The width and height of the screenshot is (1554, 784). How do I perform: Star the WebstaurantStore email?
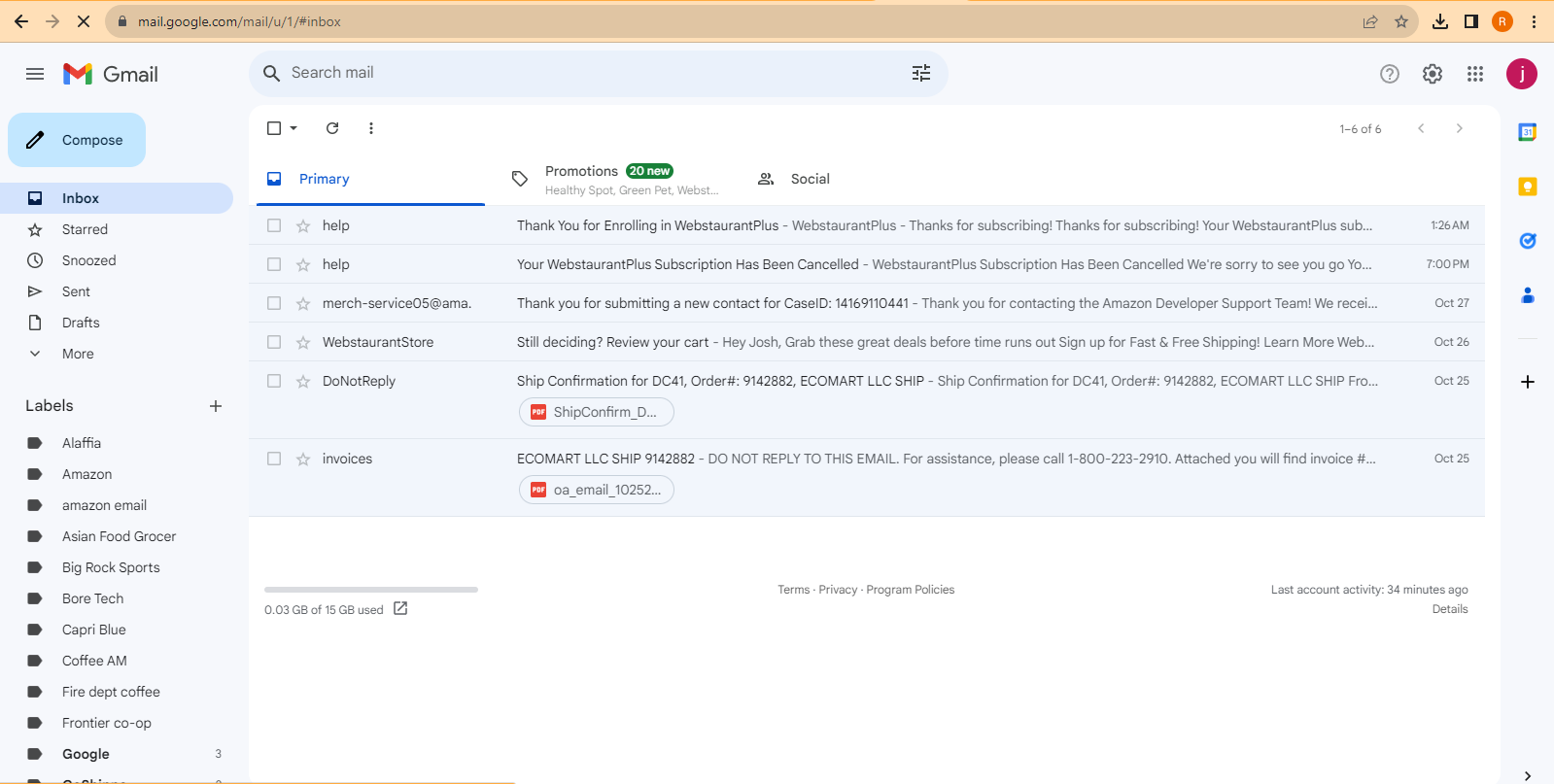tap(303, 342)
